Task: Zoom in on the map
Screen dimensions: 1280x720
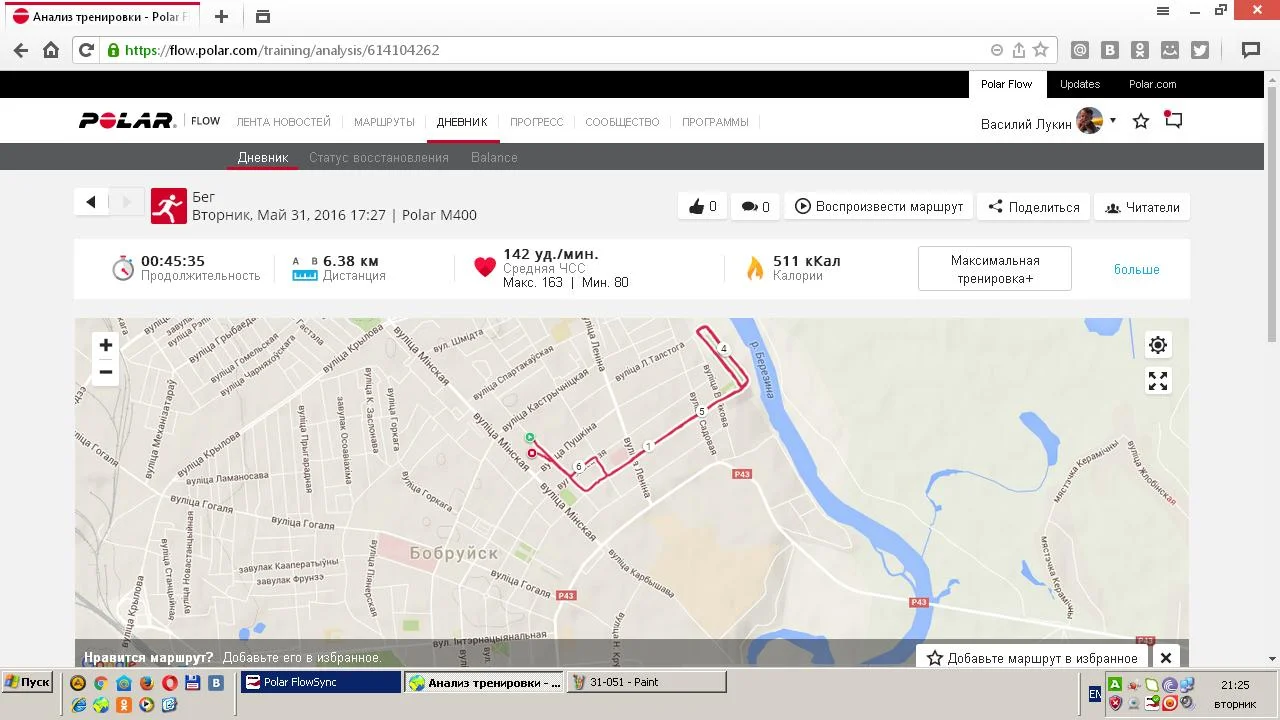Action: pyautogui.click(x=105, y=345)
